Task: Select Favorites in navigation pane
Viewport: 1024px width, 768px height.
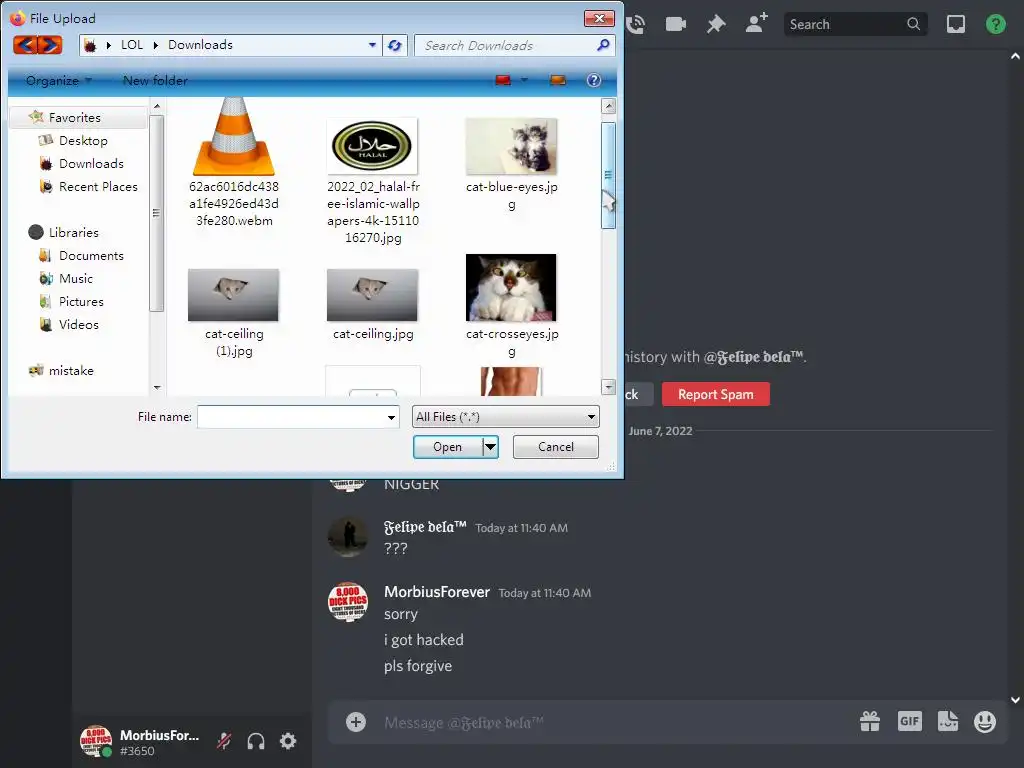Action: tap(74, 118)
